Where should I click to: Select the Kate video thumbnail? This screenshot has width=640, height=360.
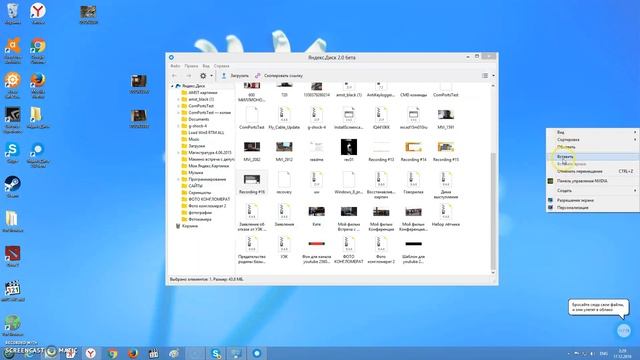pyautogui.click(x=316, y=215)
